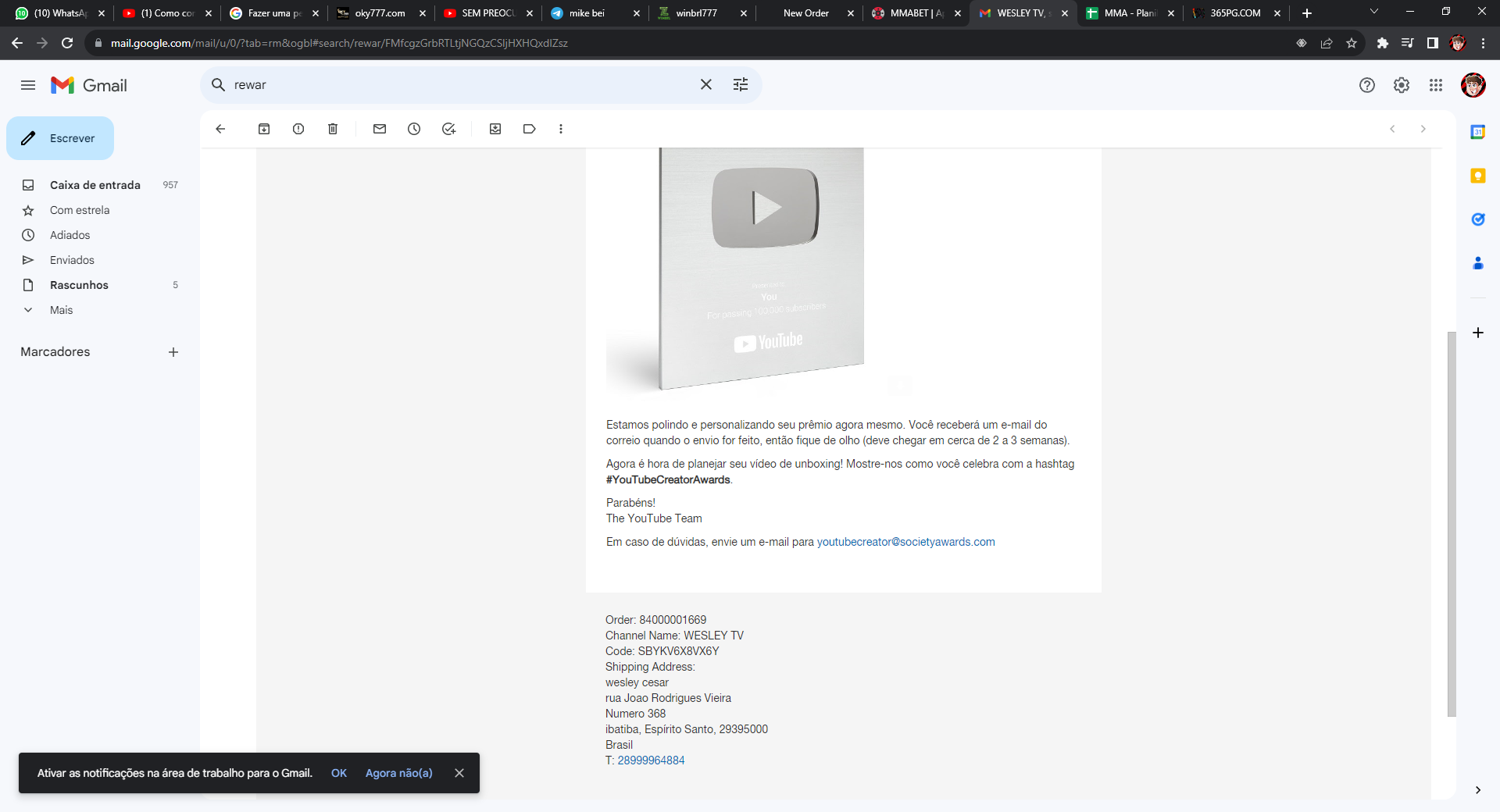Open Google account avatar in Gmail
Image resolution: width=1500 pixels, height=812 pixels.
click(x=1473, y=85)
